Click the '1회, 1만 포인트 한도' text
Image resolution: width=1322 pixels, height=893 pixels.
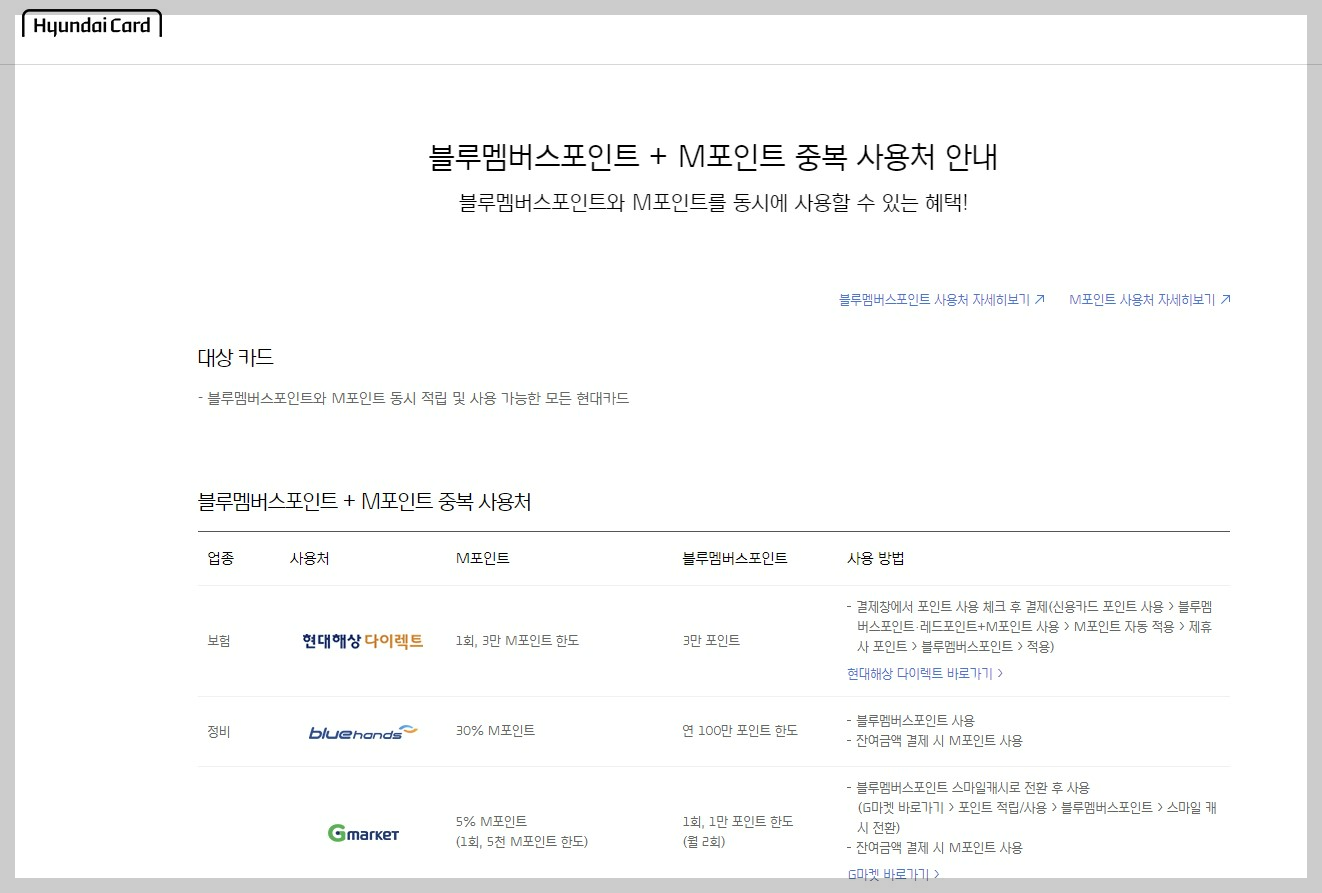pyautogui.click(x=738, y=821)
